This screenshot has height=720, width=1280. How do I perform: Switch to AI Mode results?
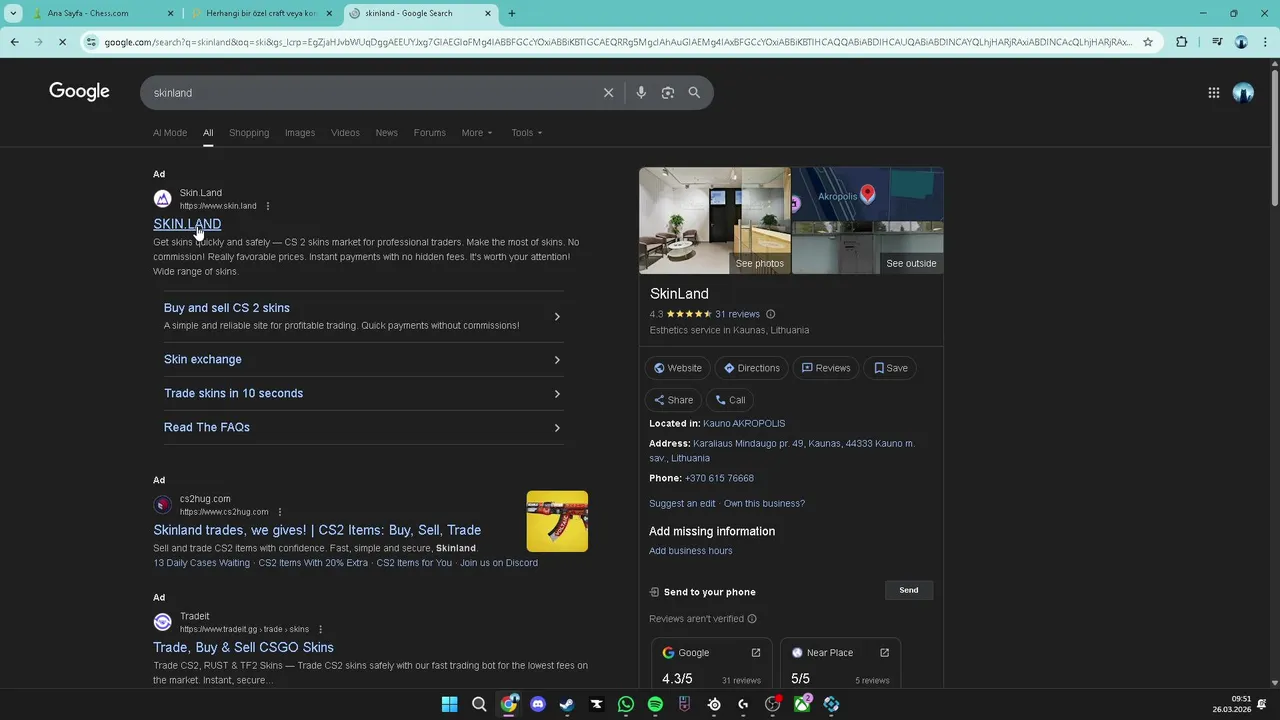(170, 133)
